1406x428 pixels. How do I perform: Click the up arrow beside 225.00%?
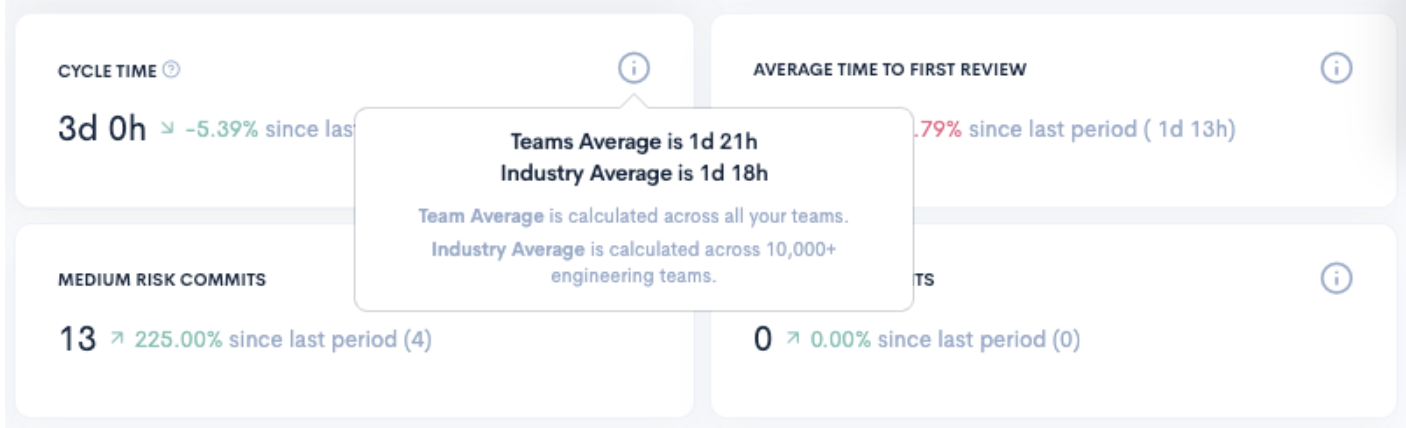(x=117, y=341)
